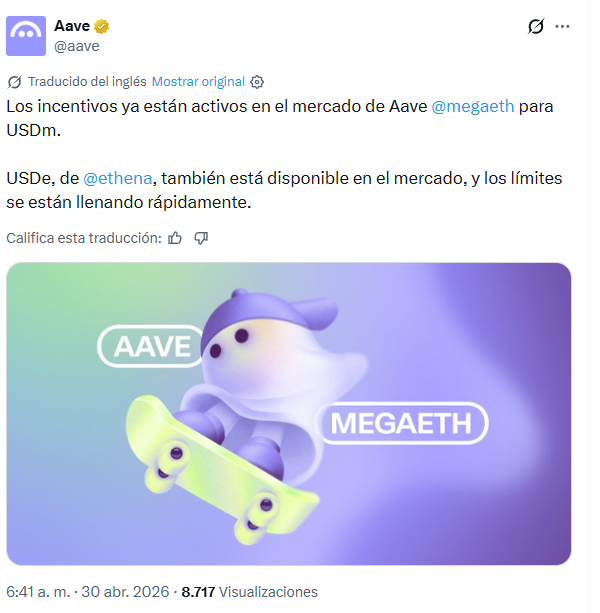Open the @ethena mention
The image size is (600, 613).
coord(118,178)
